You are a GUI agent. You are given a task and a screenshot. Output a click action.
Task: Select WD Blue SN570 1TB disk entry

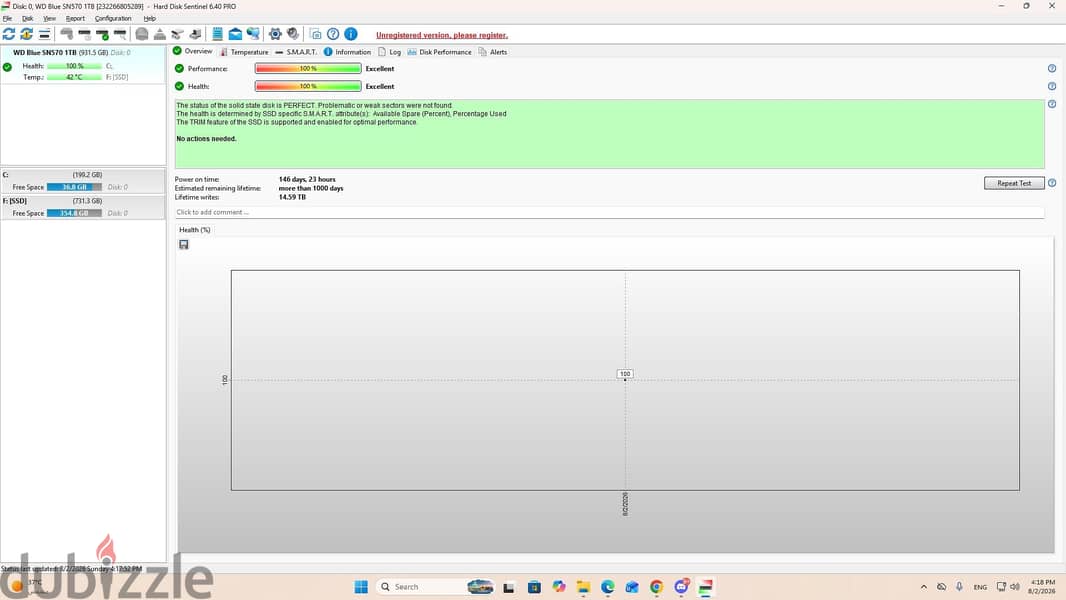click(x=82, y=65)
